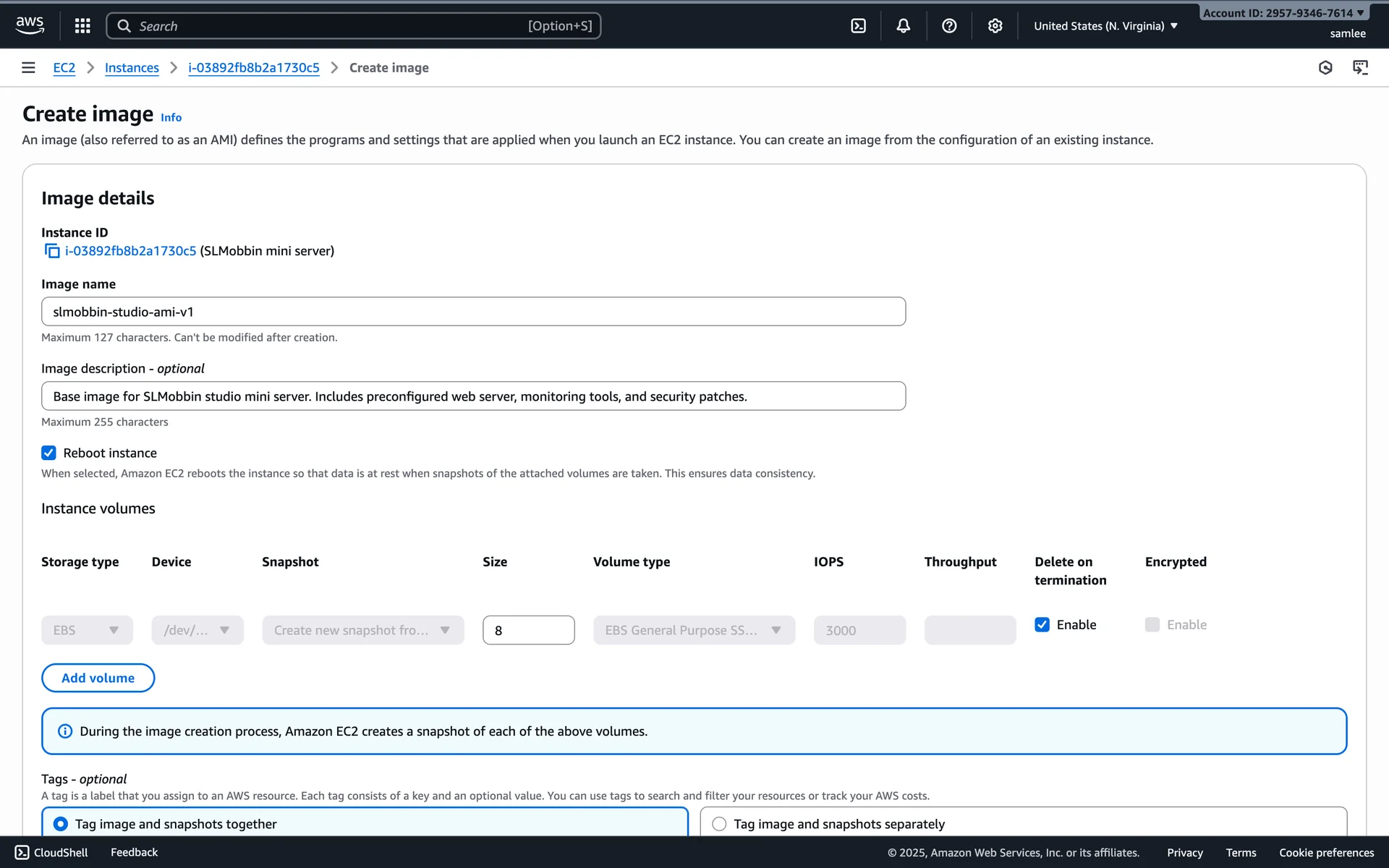Open the services grid menu
This screenshot has width=1389, height=868.
pos(82,26)
